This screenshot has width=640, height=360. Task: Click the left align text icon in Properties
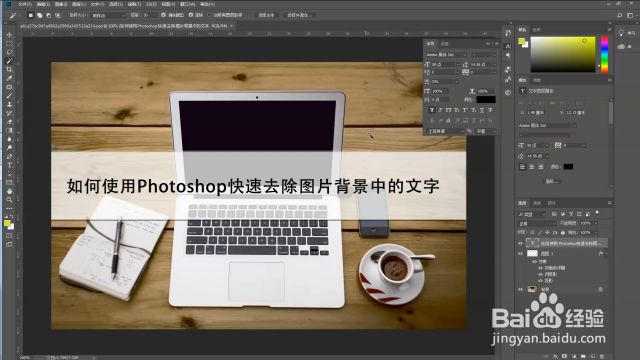point(523,167)
